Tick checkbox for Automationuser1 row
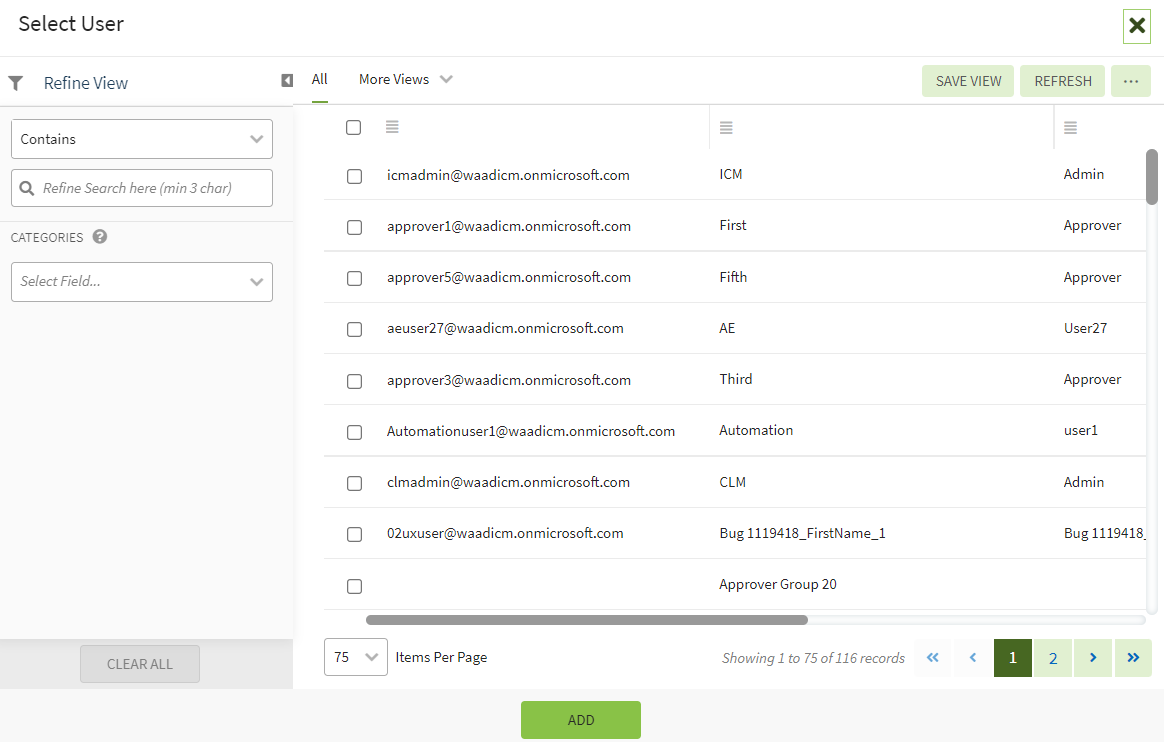Screen dimensions: 1164x742 [x=354, y=432]
